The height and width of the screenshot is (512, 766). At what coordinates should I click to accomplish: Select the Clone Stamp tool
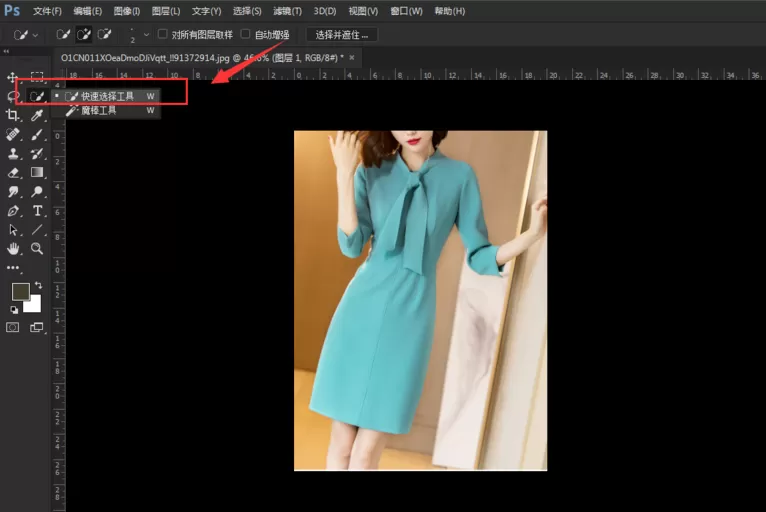click(13, 153)
